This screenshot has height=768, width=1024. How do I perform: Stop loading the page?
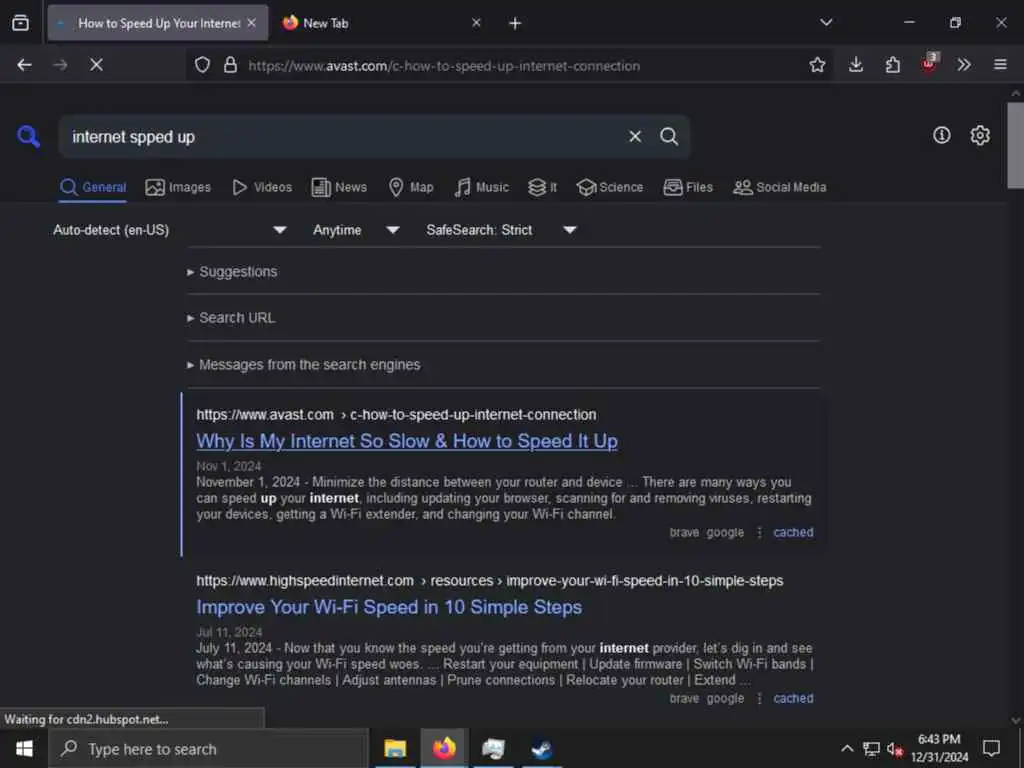(x=96, y=65)
